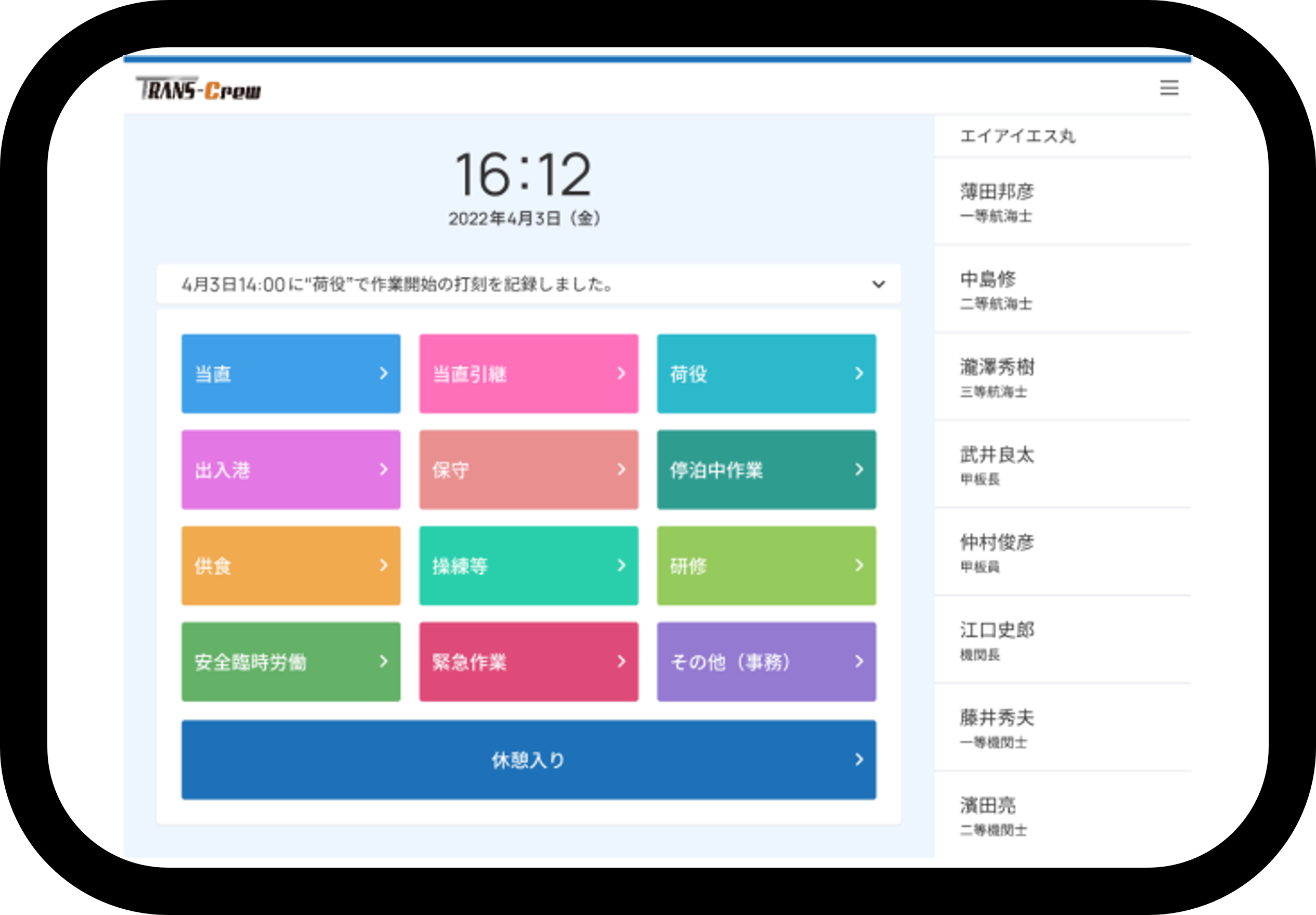Select the 研修 work button
This screenshot has height=915, width=1316.
(766, 566)
